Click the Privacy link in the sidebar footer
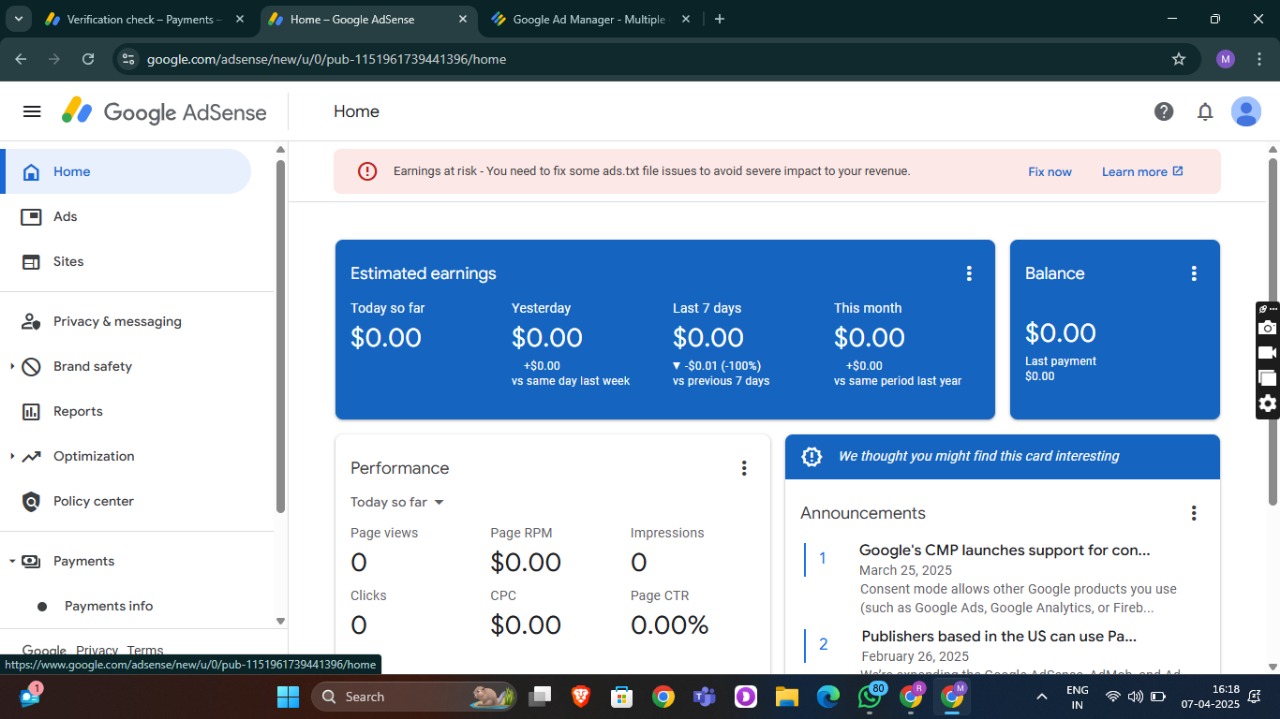This screenshot has height=719, width=1280. (97, 650)
